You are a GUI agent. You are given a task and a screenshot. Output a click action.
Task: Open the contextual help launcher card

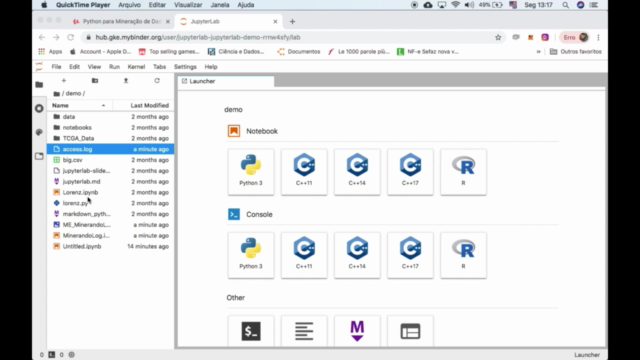pyautogui.click(x=410, y=331)
